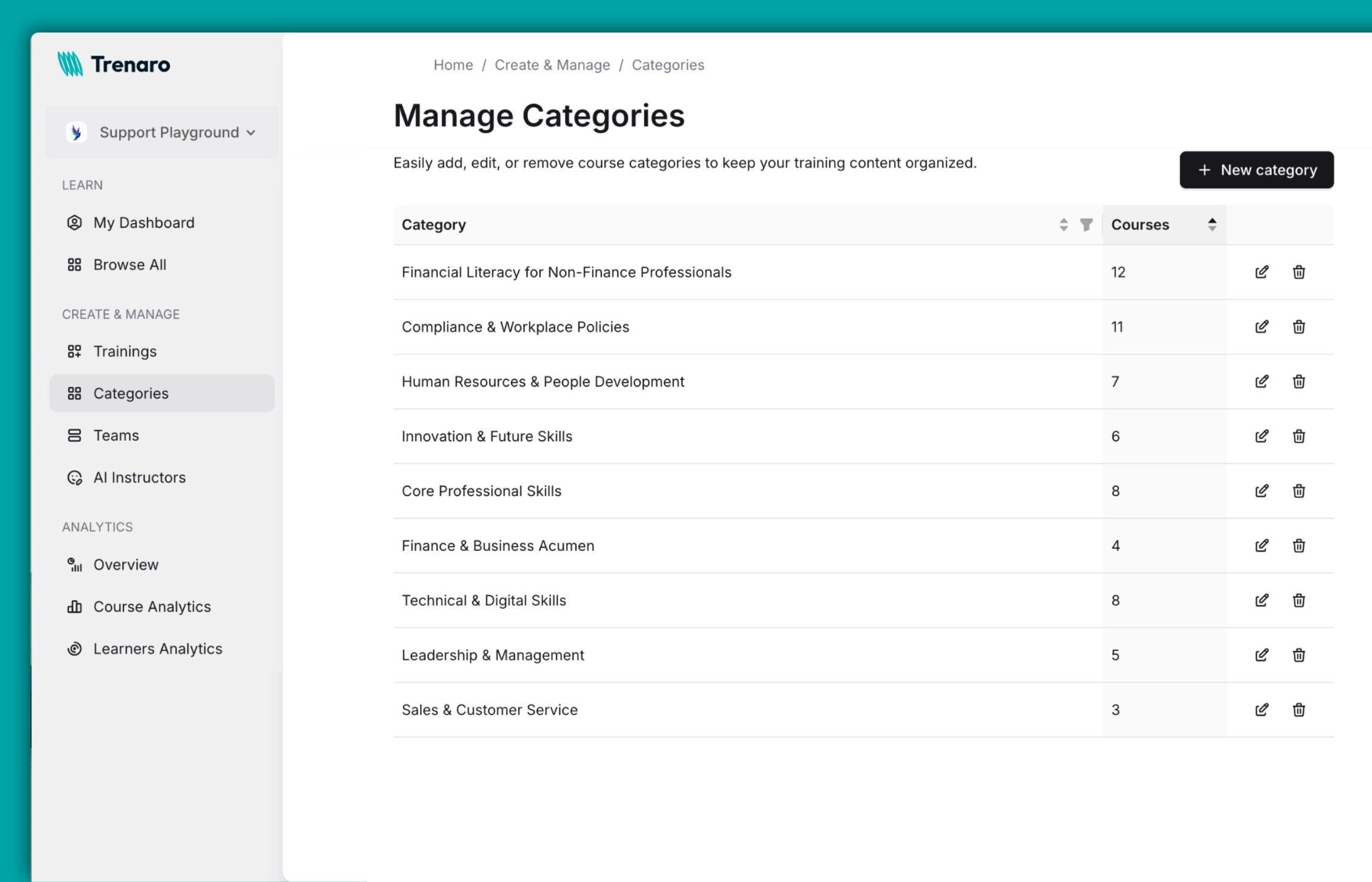Edit the Innovation & Future Skills category

point(1262,436)
